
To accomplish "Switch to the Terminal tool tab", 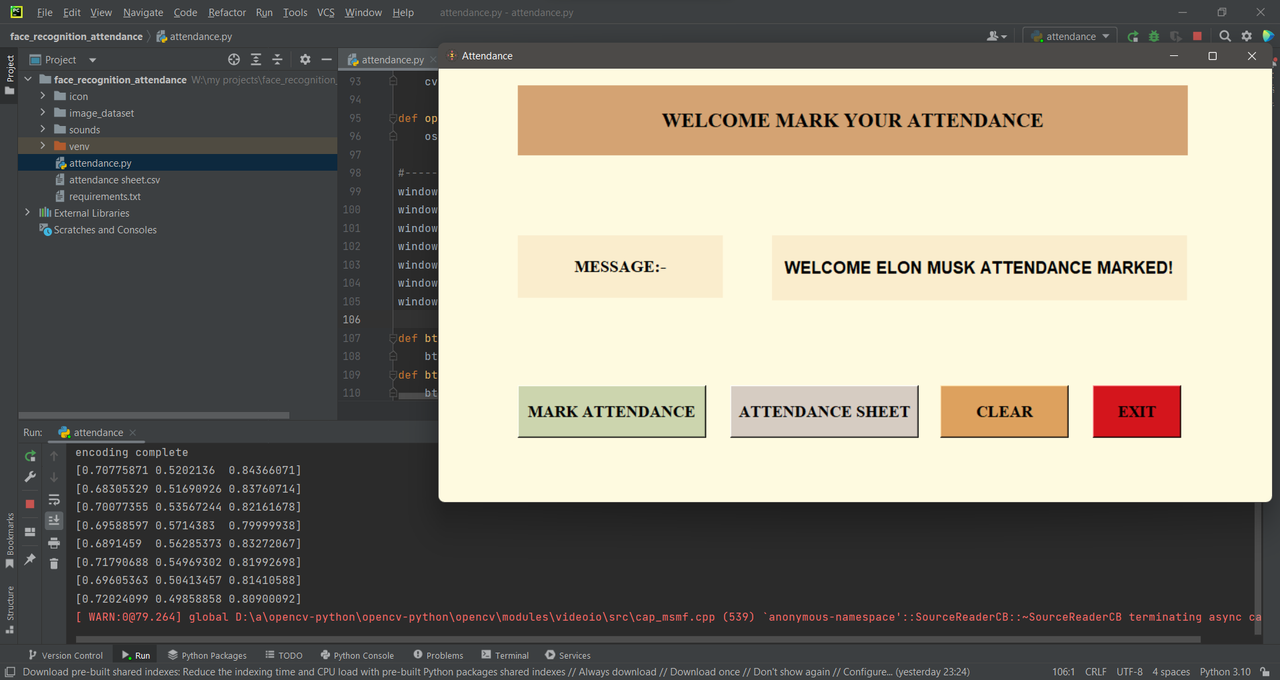I will (x=504, y=655).
